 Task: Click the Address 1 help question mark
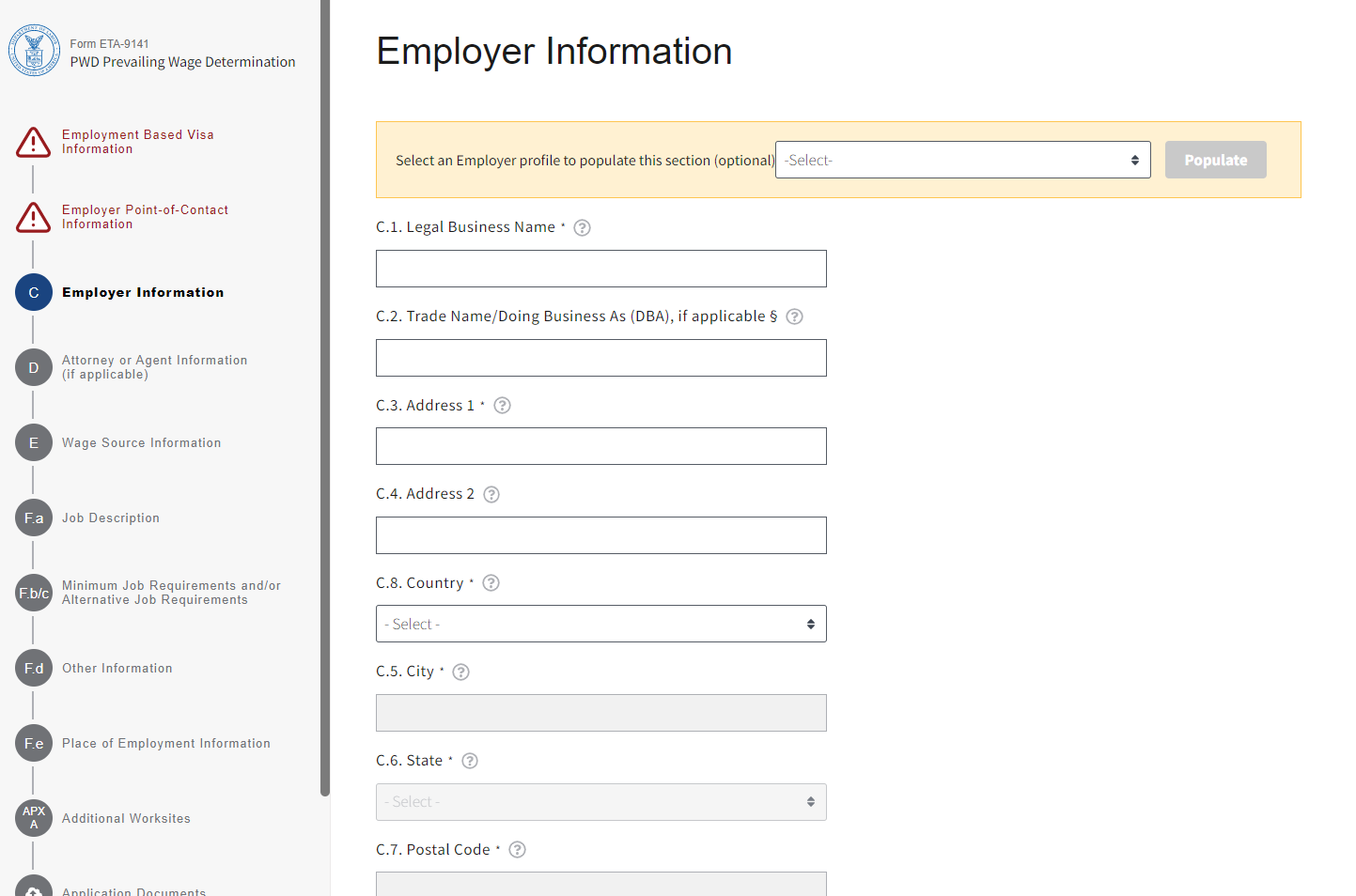[502, 406]
